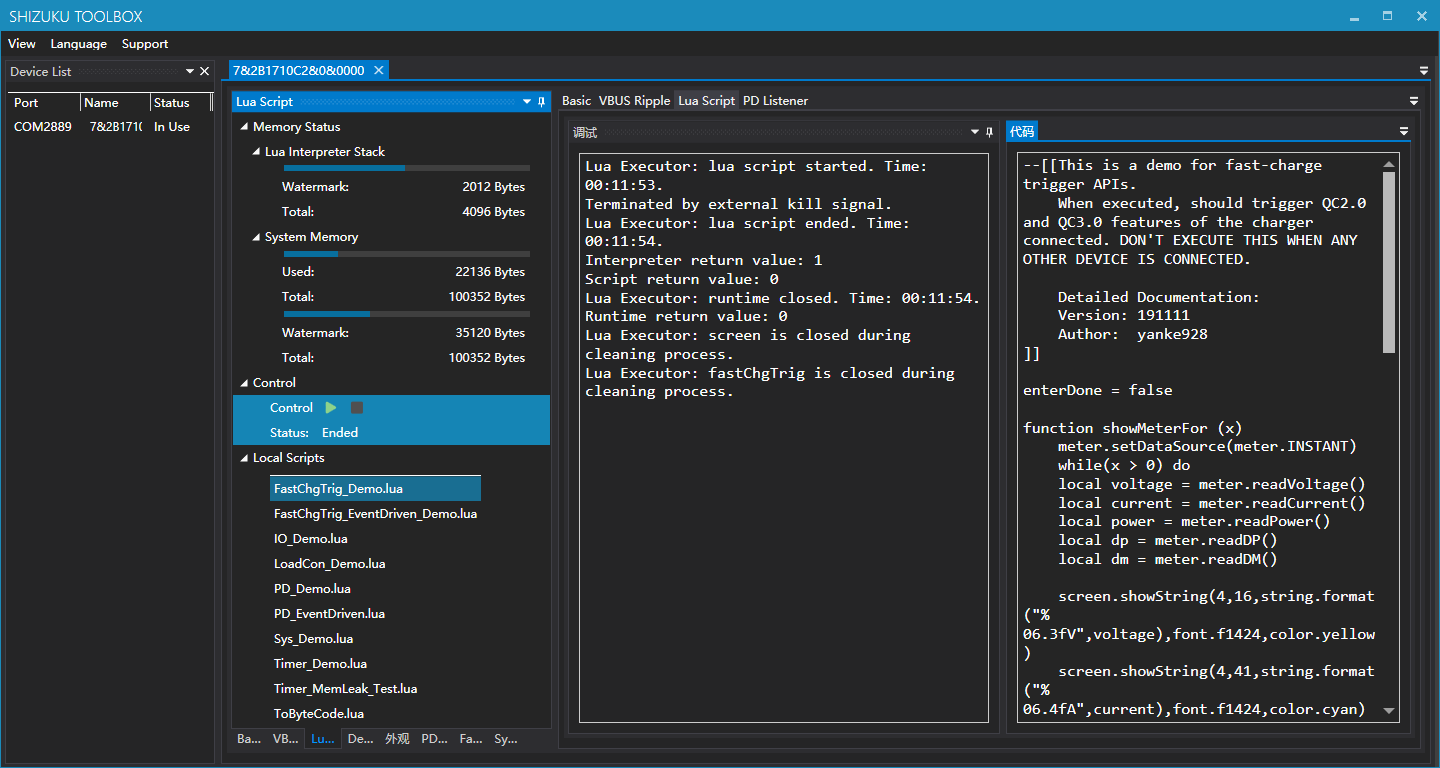Pin the 调试 debug panel
Viewport: 1440px width, 768px height.
[989, 132]
